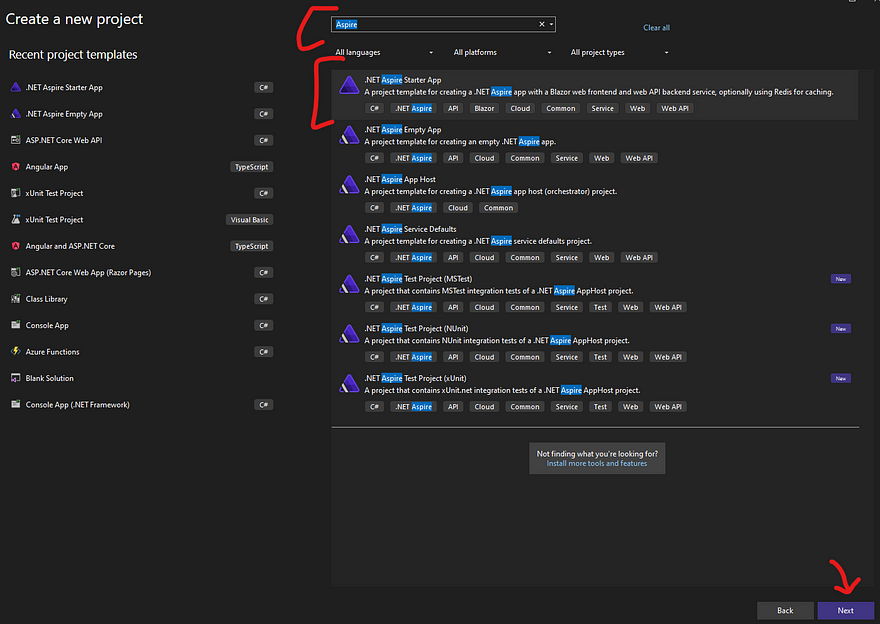The image size is (880, 624).
Task: Click the TypeScript tag on Angular App
Action: pos(251,167)
